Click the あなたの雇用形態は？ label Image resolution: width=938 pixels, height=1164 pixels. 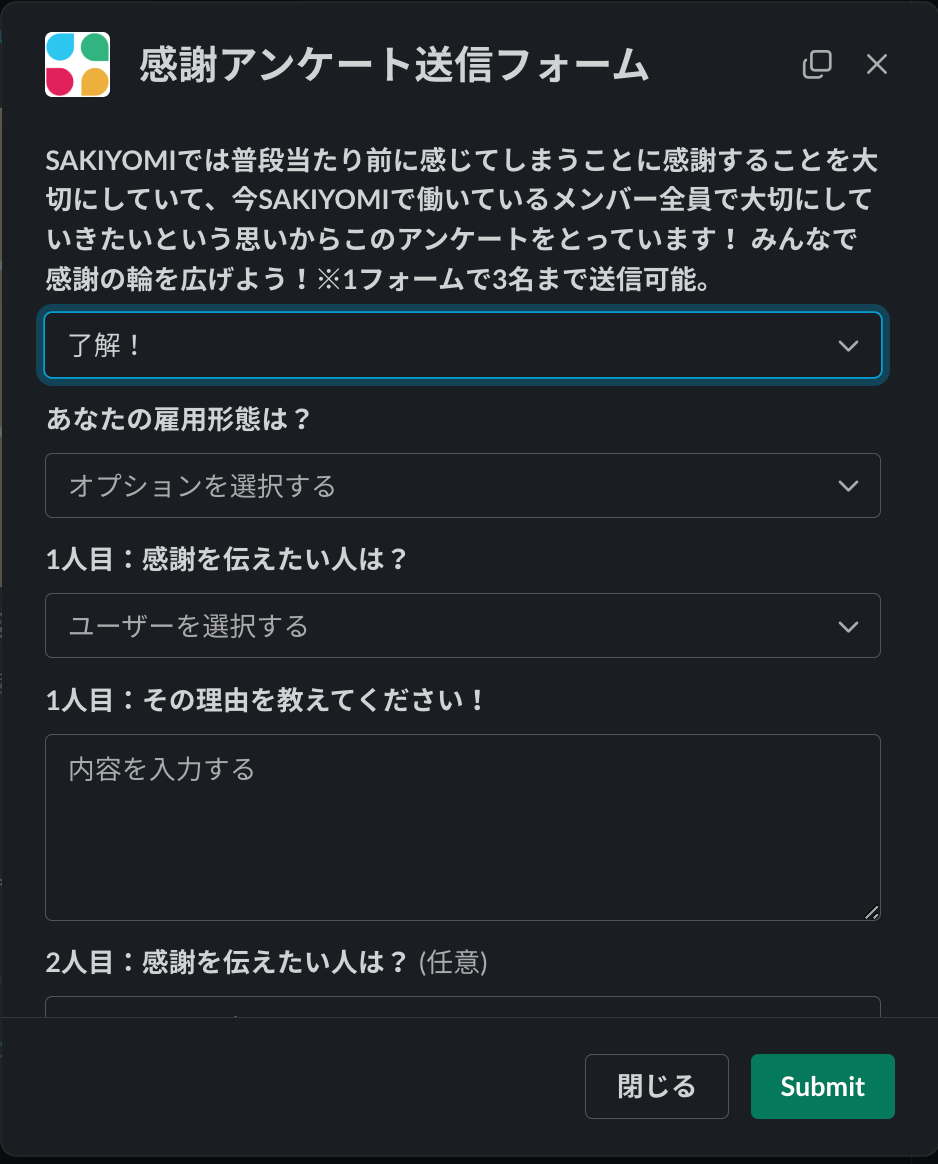[x=180, y=418]
